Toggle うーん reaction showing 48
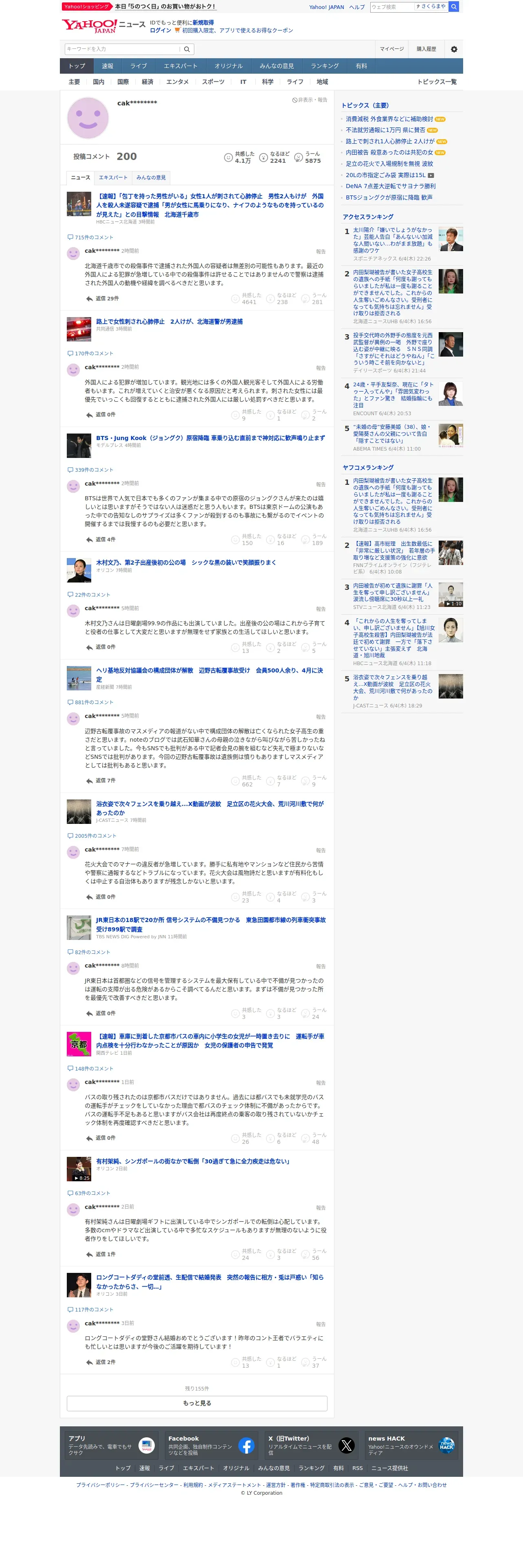The image size is (523, 1568). coord(315,1138)
